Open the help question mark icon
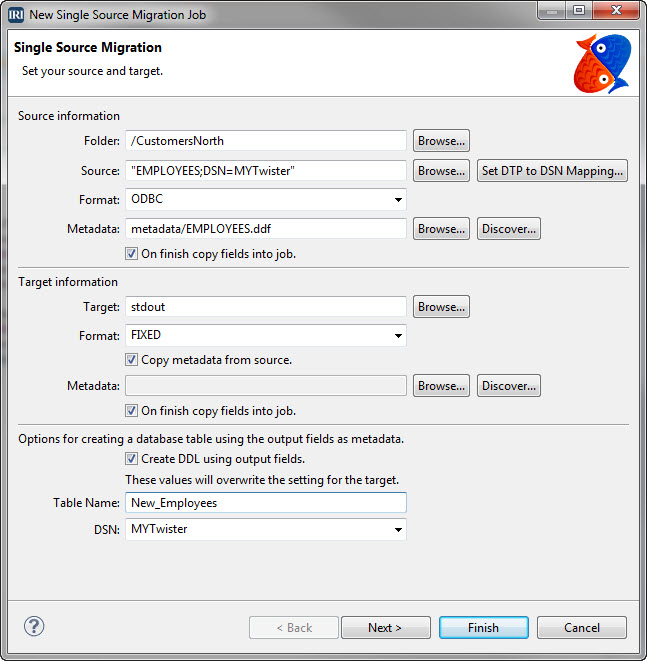This screenshot has width=647, height=661. pyautogui.click(x=34, y=626)
